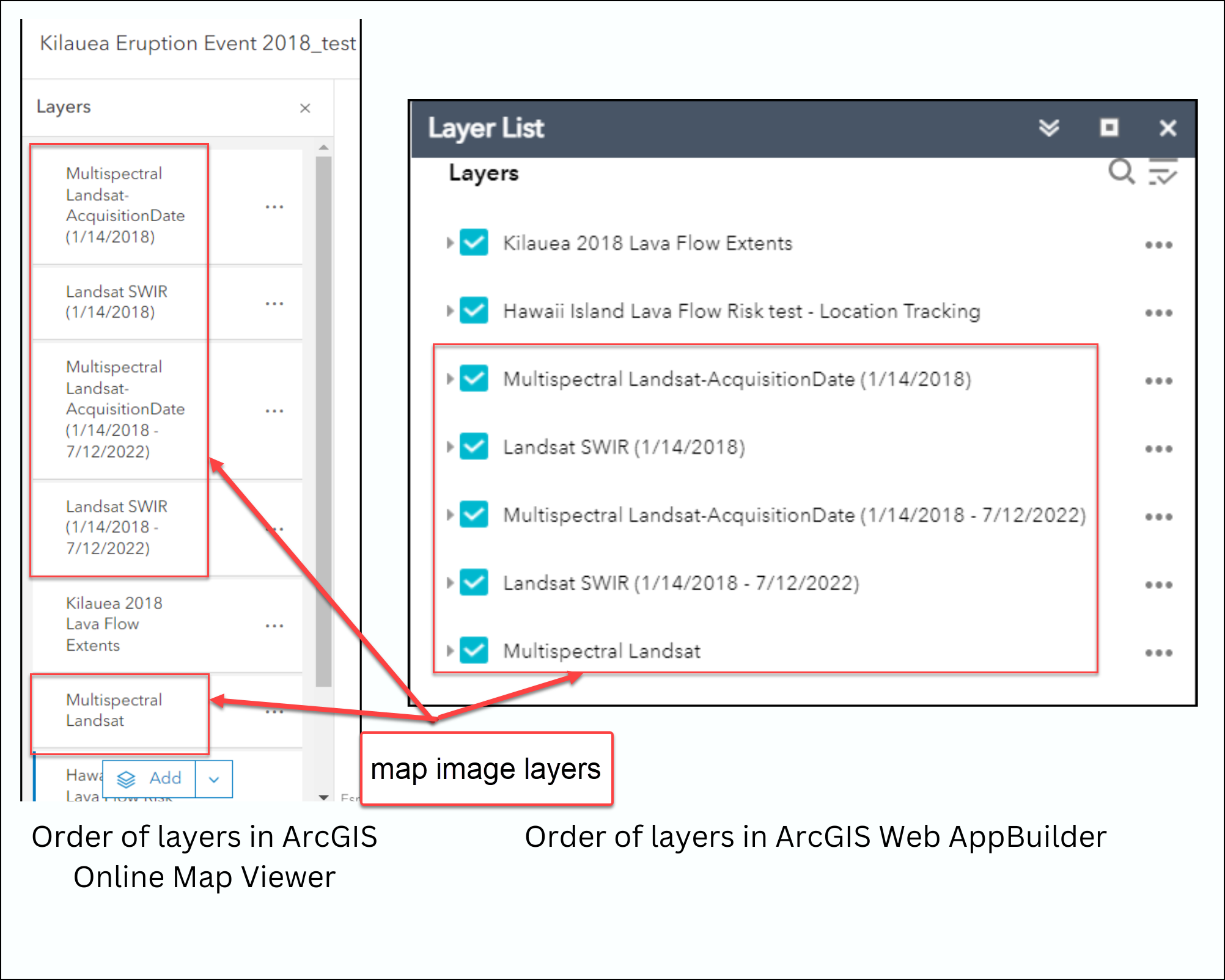Toggle Landsat SWIR (1/14/2018) checkbox
Viewport: 1225px width, 980px height.
474,447
